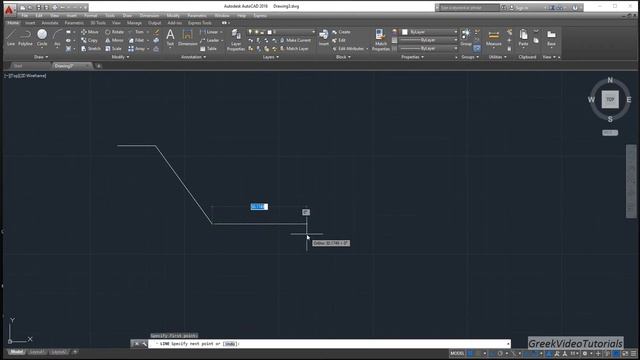Click Insert block icon

(x=324, y=38)
